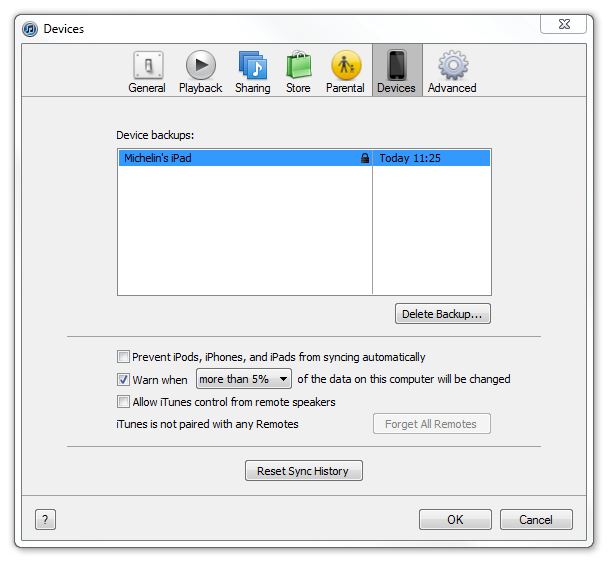The width and height of the screenshot is (612, 566).
Task: Click the iTunes icon in title bar
Action: pyautogui.click(x=30, y=29)
